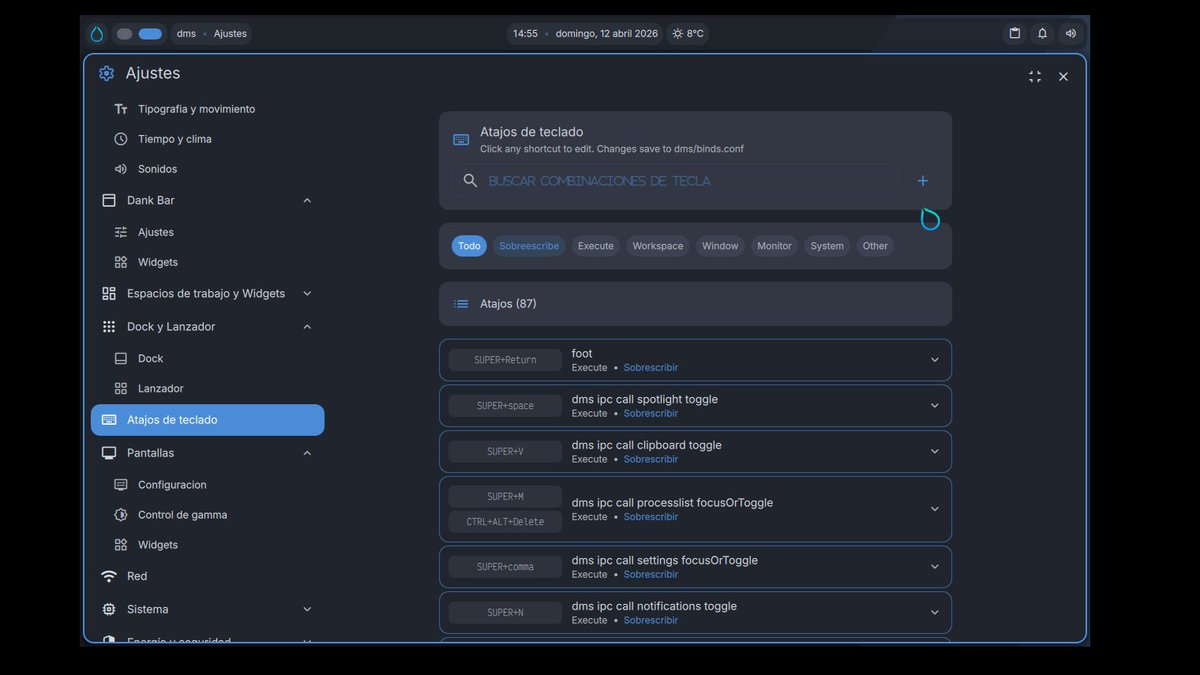
Task: Expand the clipboard toggle shortcut row
Action: click(935, 452)
